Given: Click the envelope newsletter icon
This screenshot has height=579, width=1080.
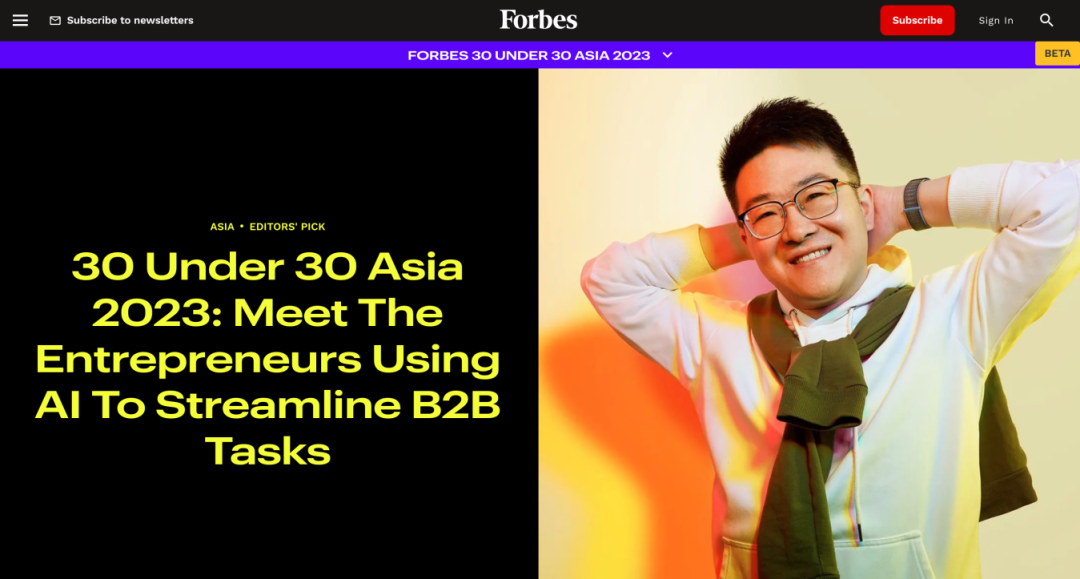Looking at the screenshot, I should click(x=55, y=21).
